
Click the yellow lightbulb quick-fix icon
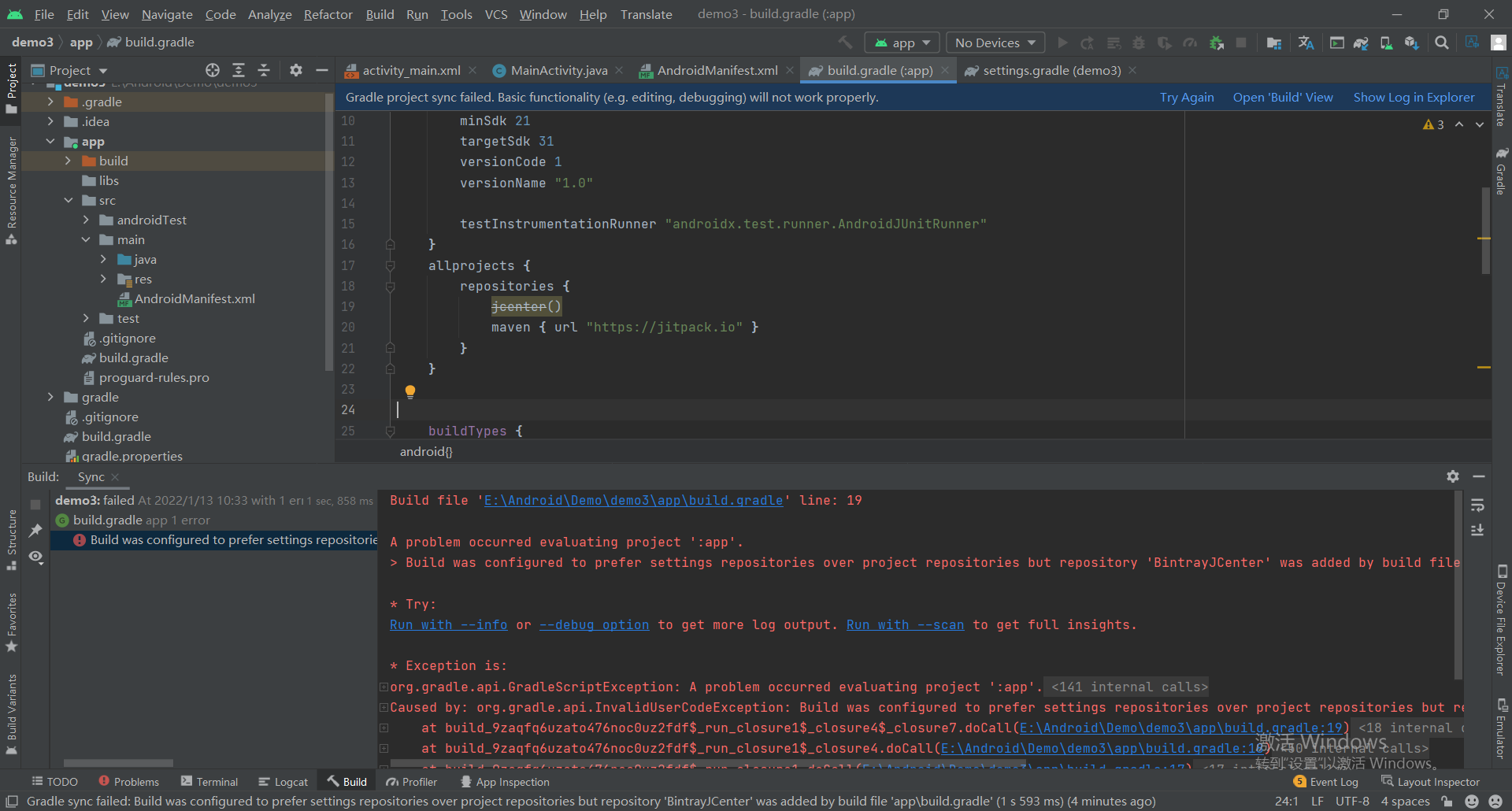click(409, 391)
